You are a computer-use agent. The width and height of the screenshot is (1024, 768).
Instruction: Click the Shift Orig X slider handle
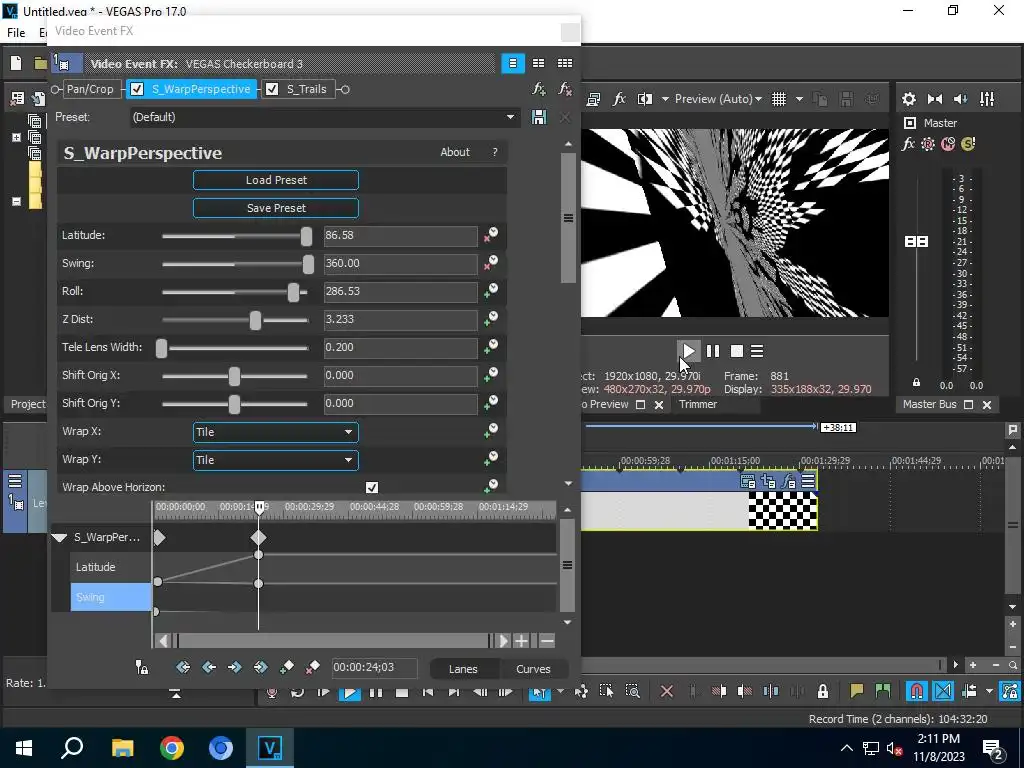[x=234, y=376]
